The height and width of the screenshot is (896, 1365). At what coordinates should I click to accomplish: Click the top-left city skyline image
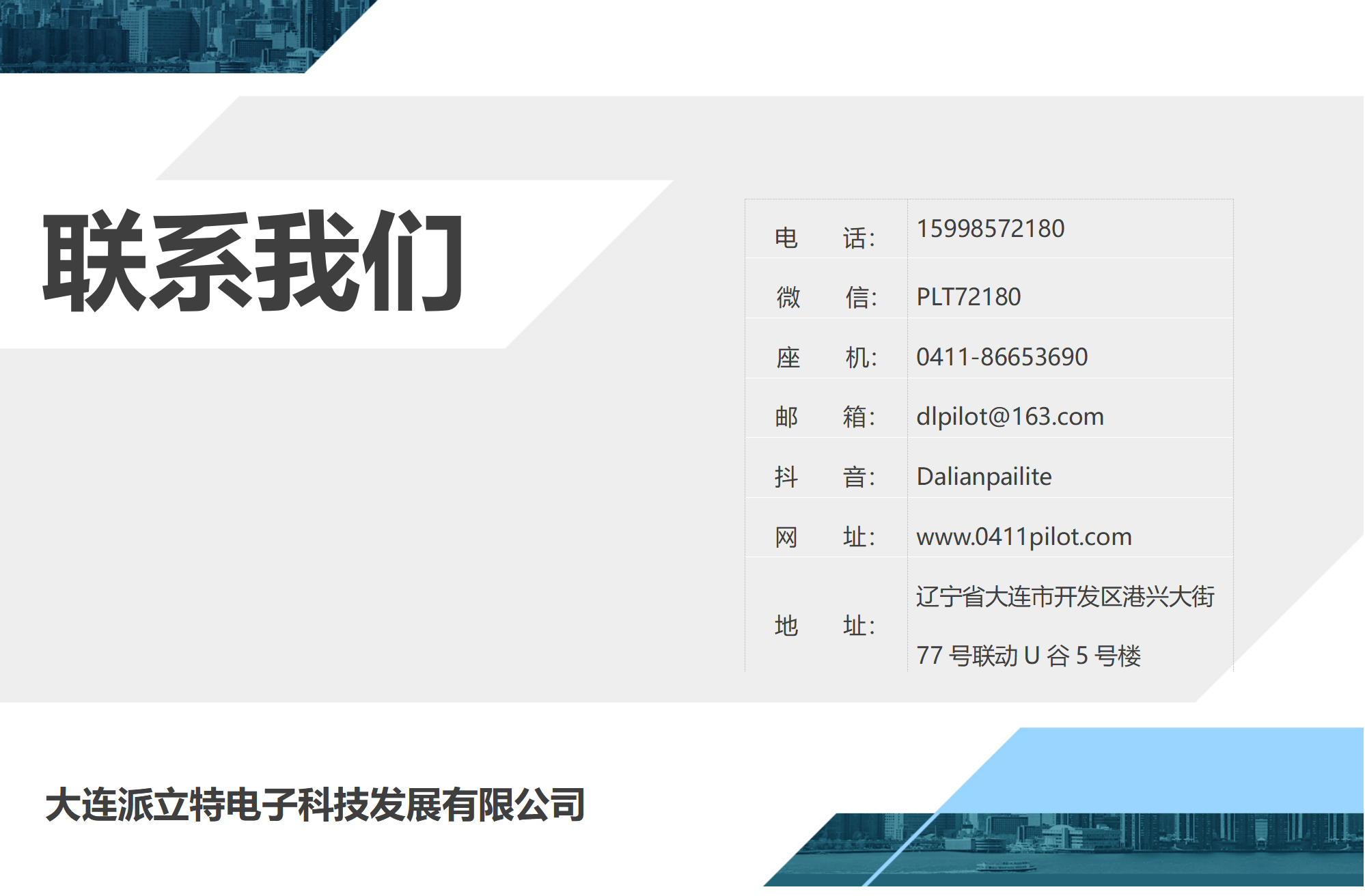(x=157, y=34)
